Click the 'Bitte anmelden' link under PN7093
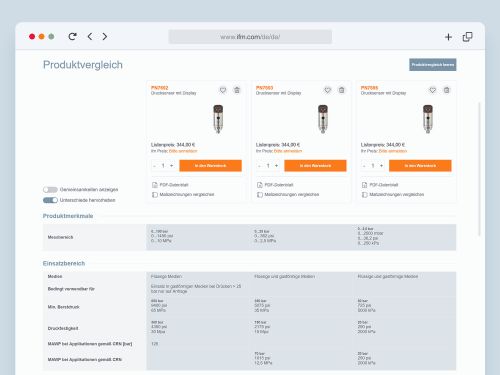This screenshot has width=500, height=375. (x=288, y=151)
